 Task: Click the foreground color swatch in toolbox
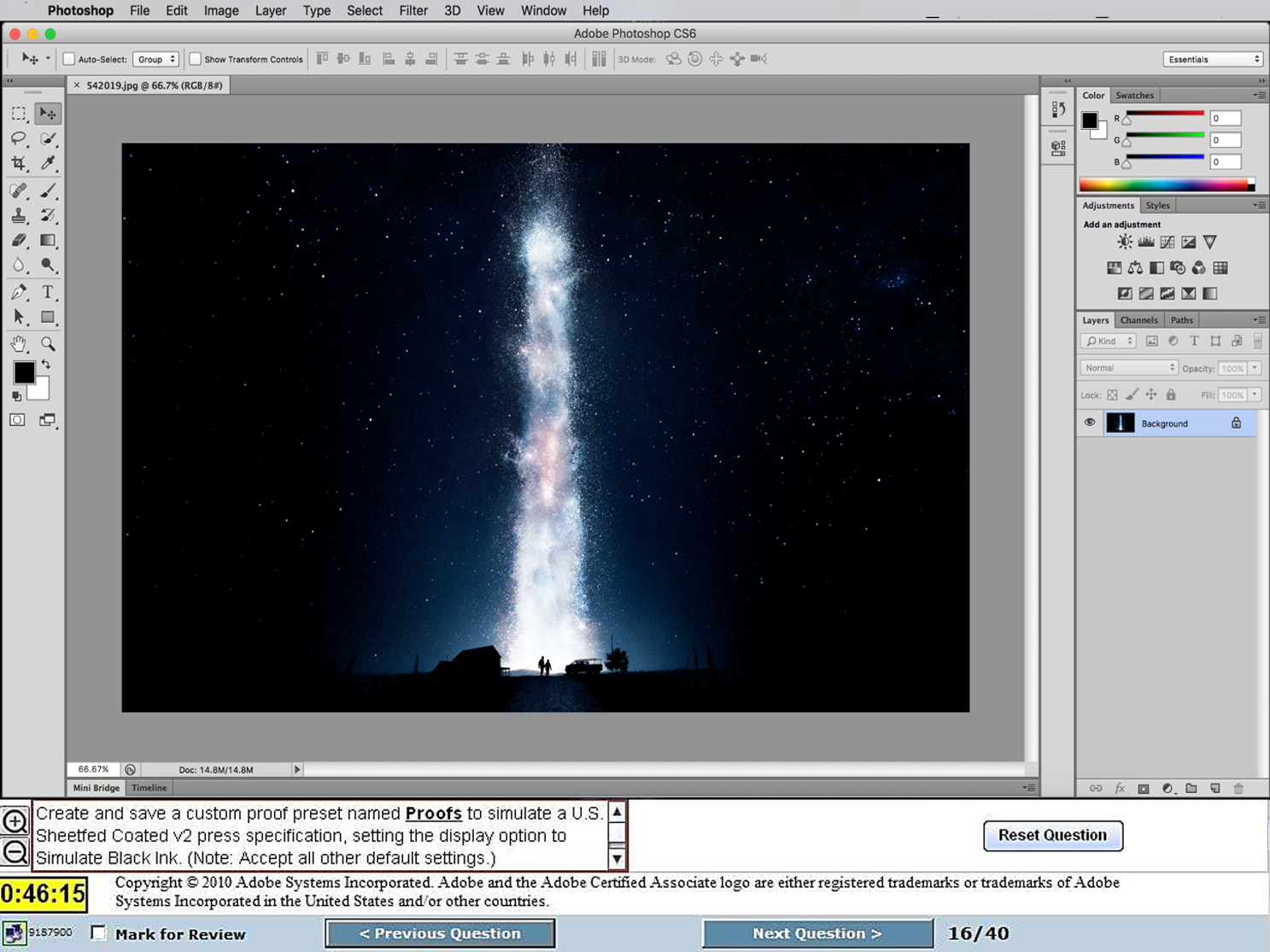point(24,372)
